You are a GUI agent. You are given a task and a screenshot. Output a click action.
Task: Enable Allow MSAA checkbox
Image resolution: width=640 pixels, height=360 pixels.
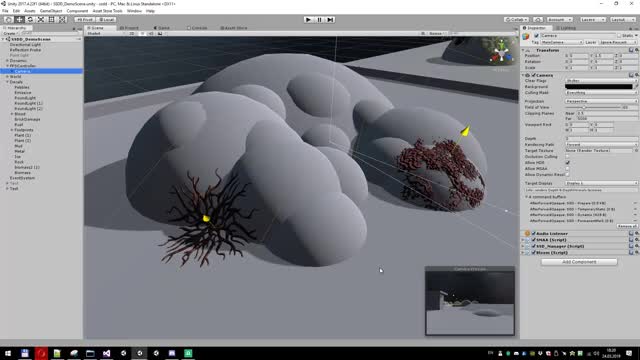click(567, 169)
